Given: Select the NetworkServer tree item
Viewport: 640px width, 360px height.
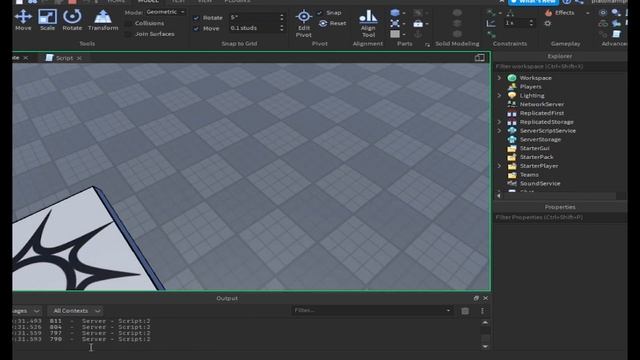Looking at the screenshot, I should (541, 104).
